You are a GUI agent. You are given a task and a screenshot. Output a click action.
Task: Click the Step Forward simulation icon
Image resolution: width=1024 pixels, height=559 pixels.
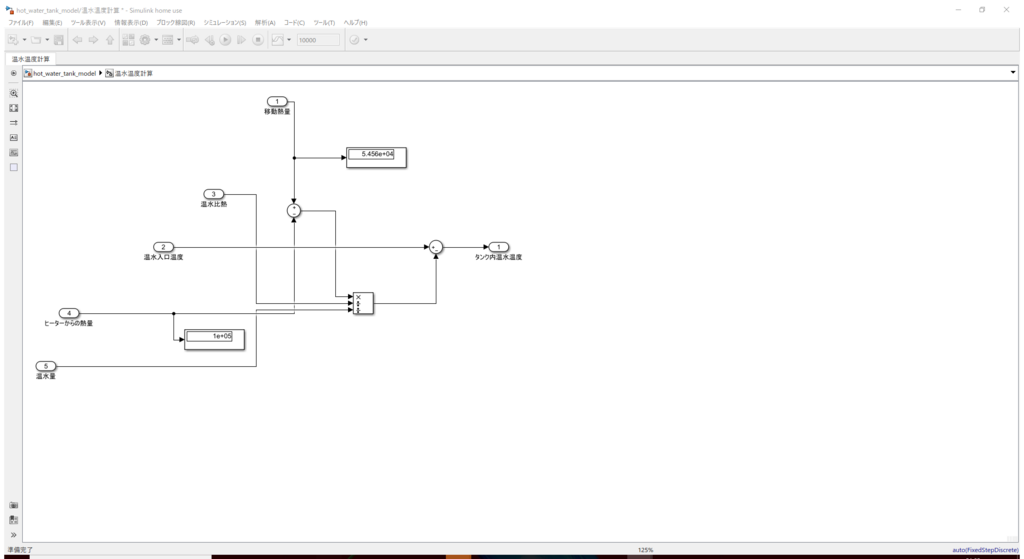coord(242,40)
